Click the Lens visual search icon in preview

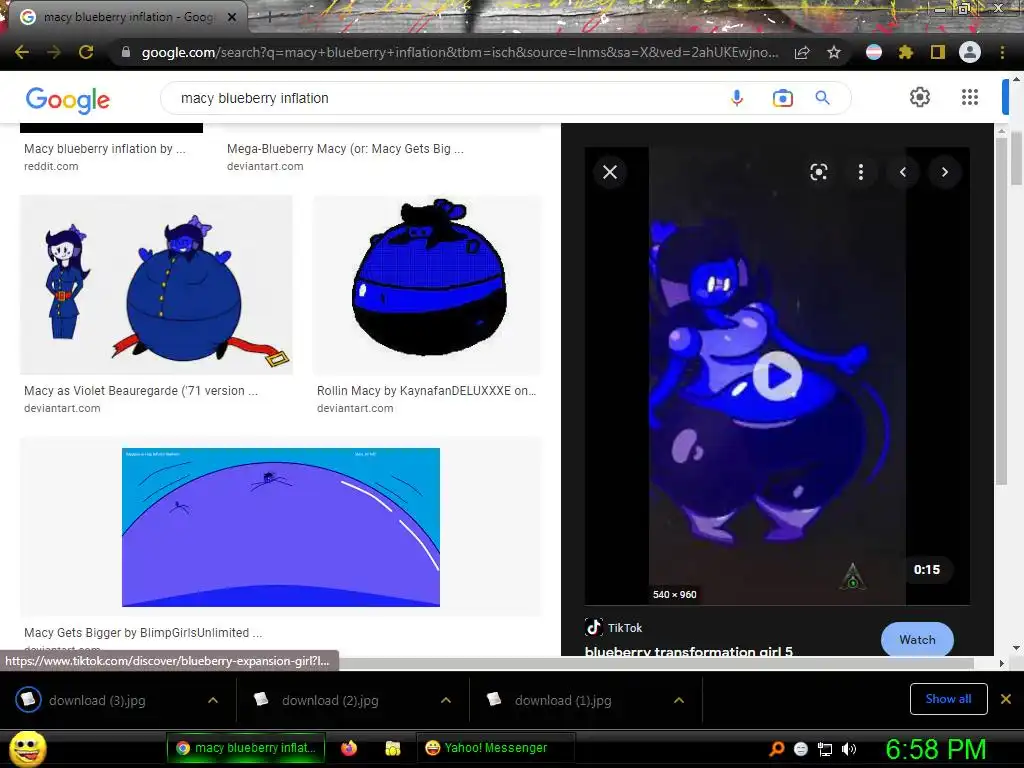tap(819, 172)
